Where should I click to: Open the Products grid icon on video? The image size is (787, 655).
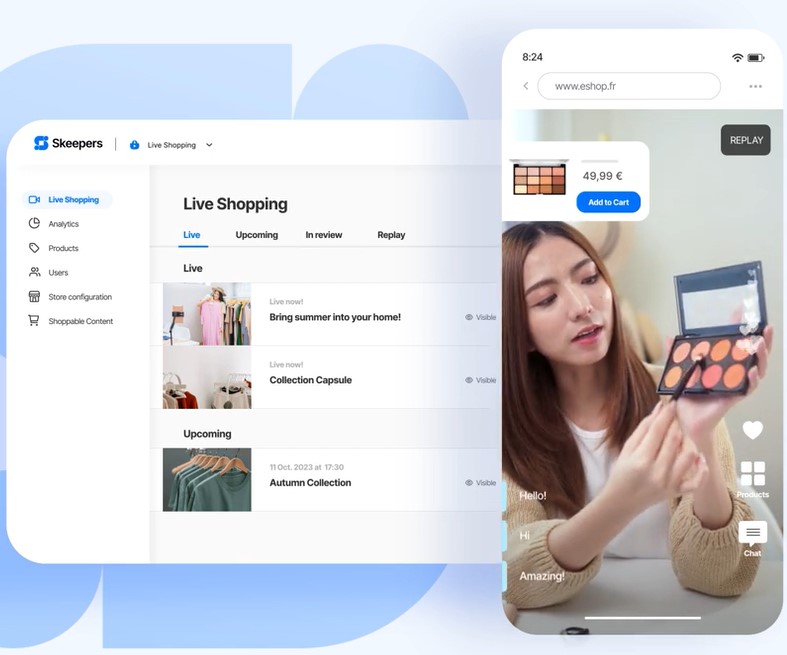pyautogui.click(x=752, y=474)
